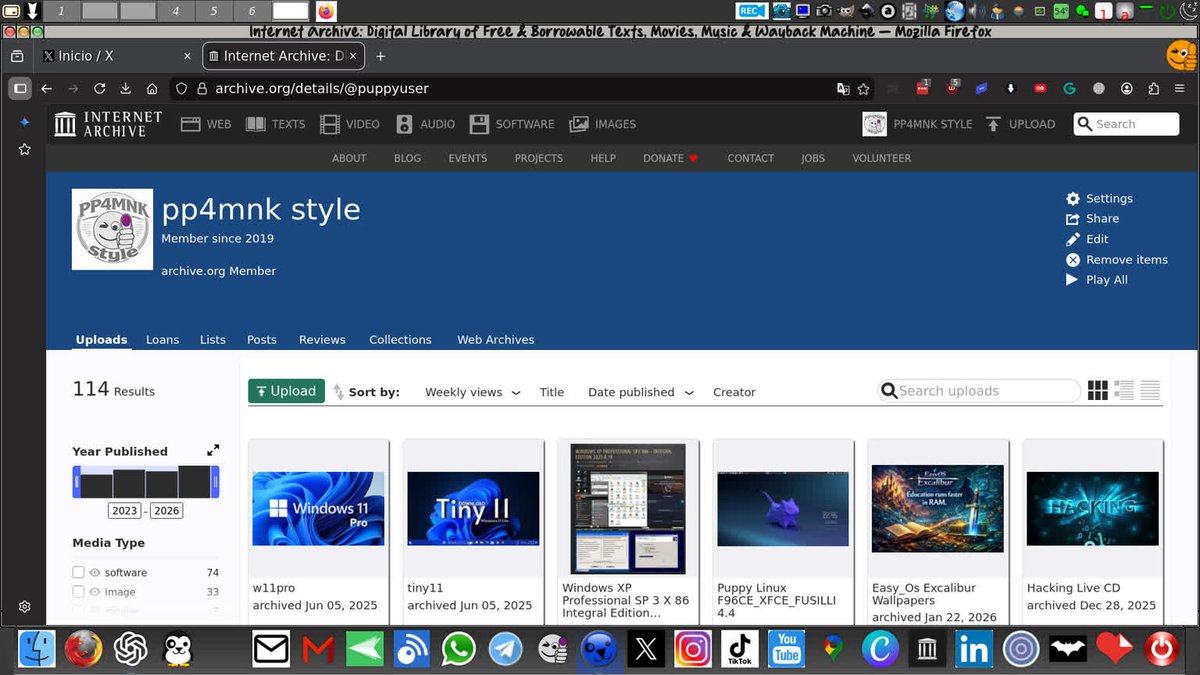1200x675 pixels.
Task: Toggle the Firefox sidebar button
Action: tap(20, 88)
